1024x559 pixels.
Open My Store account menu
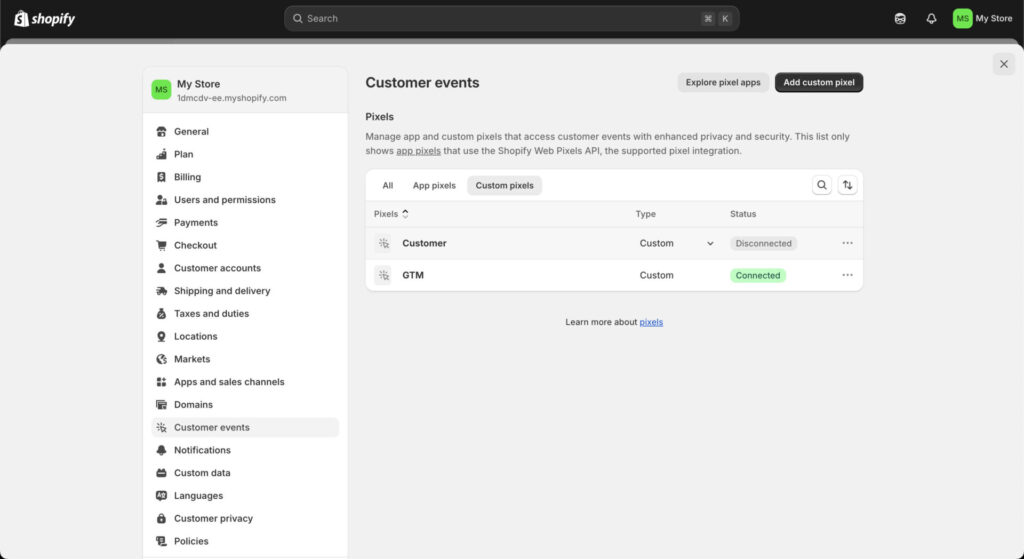982,18
